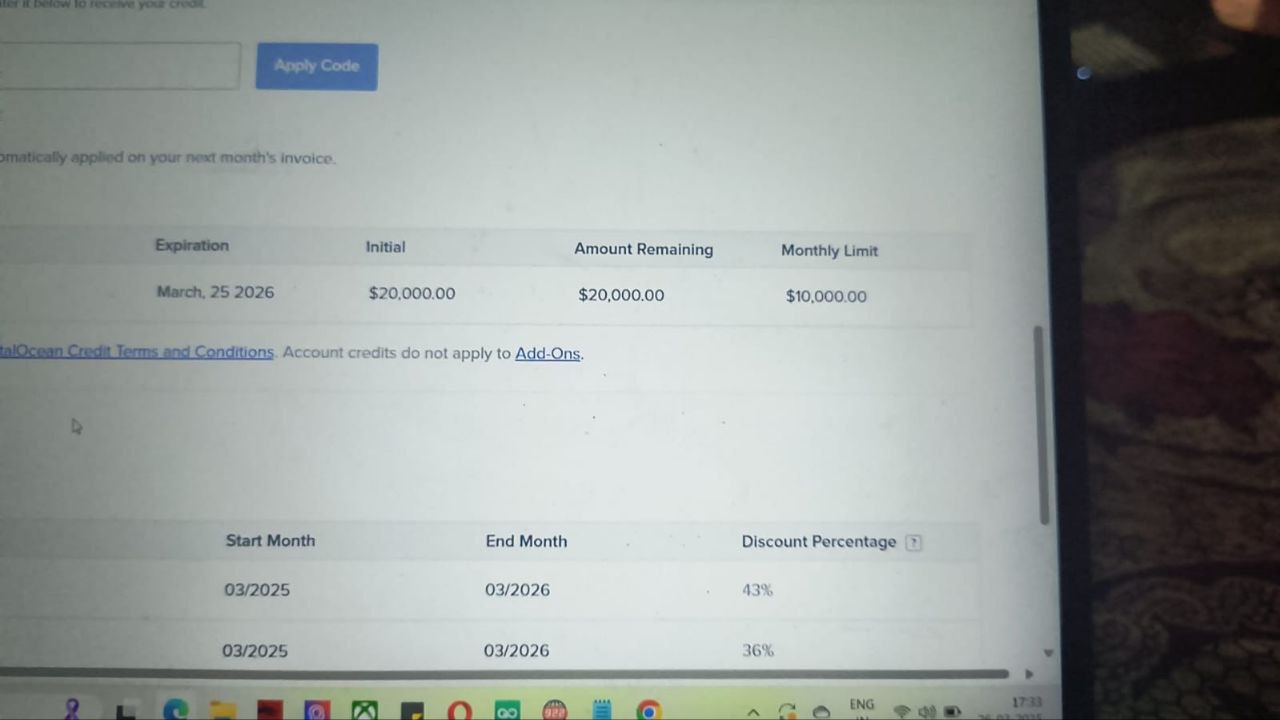1280x720 pixels.
Task: Click the horizontal scrollbar at the bottom
Action: coord(504,674)
